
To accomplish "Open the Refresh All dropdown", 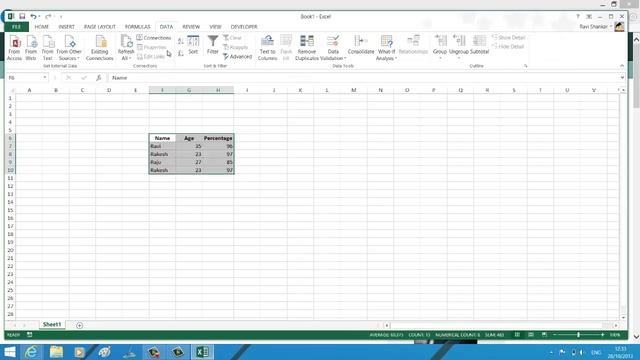I will tap(126, 55).
